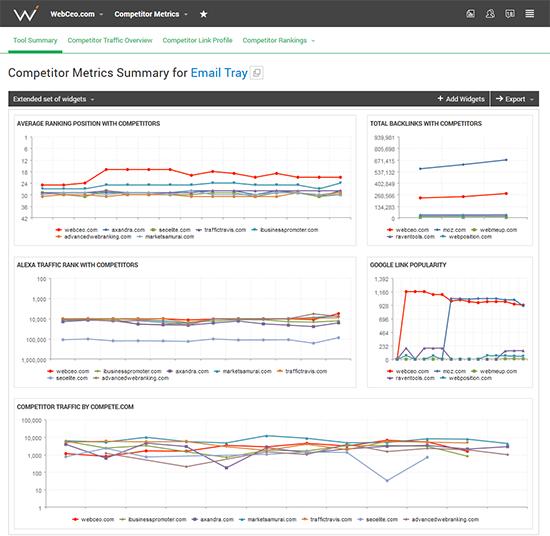This screenshot has width=550, height=536.
Task: Toggle webposition.com in Google Link Popularity legend
Action: click(466, 378)
